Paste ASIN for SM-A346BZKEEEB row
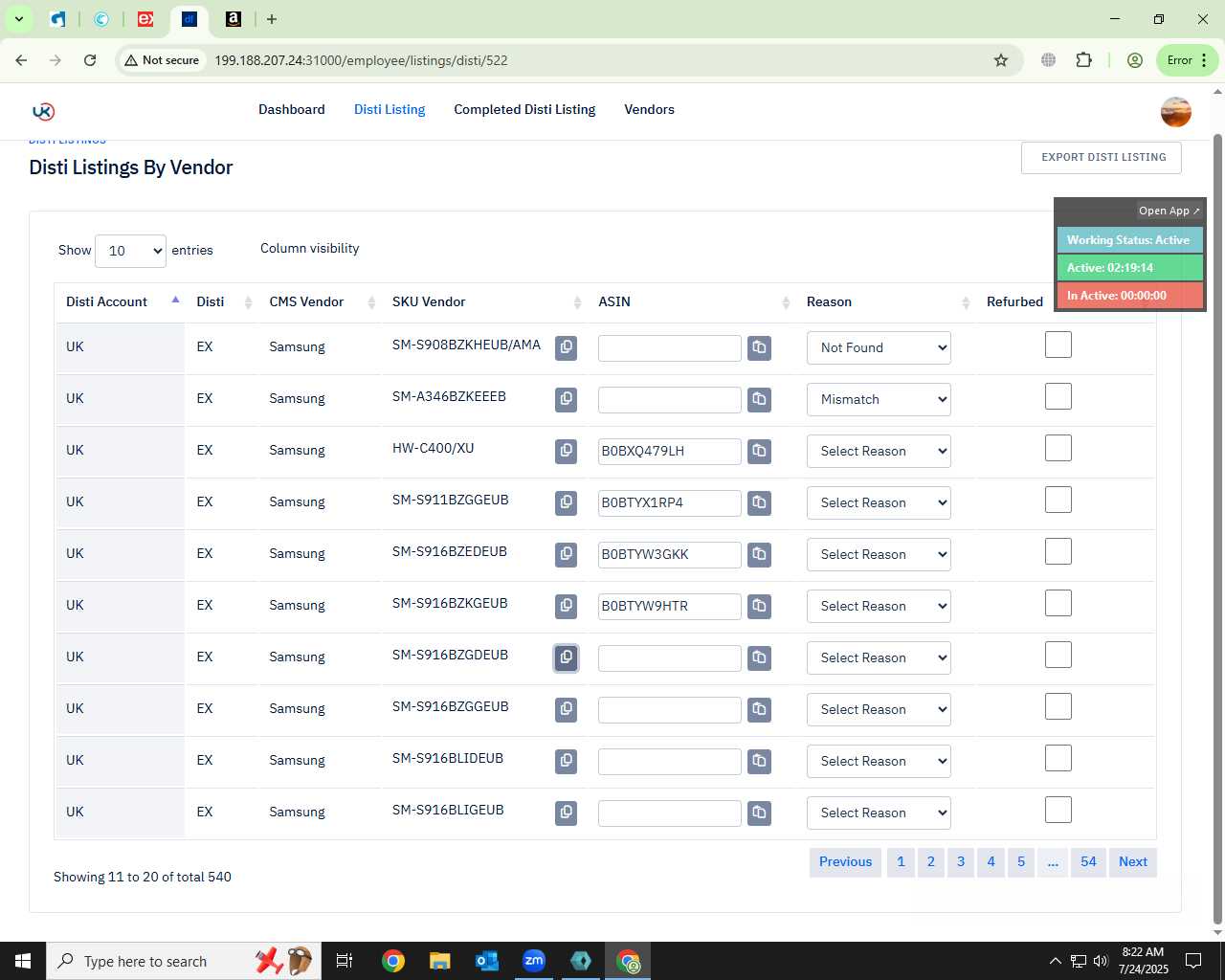The width and height of the screenshot is (1225, 980). (x=760, y=399)
